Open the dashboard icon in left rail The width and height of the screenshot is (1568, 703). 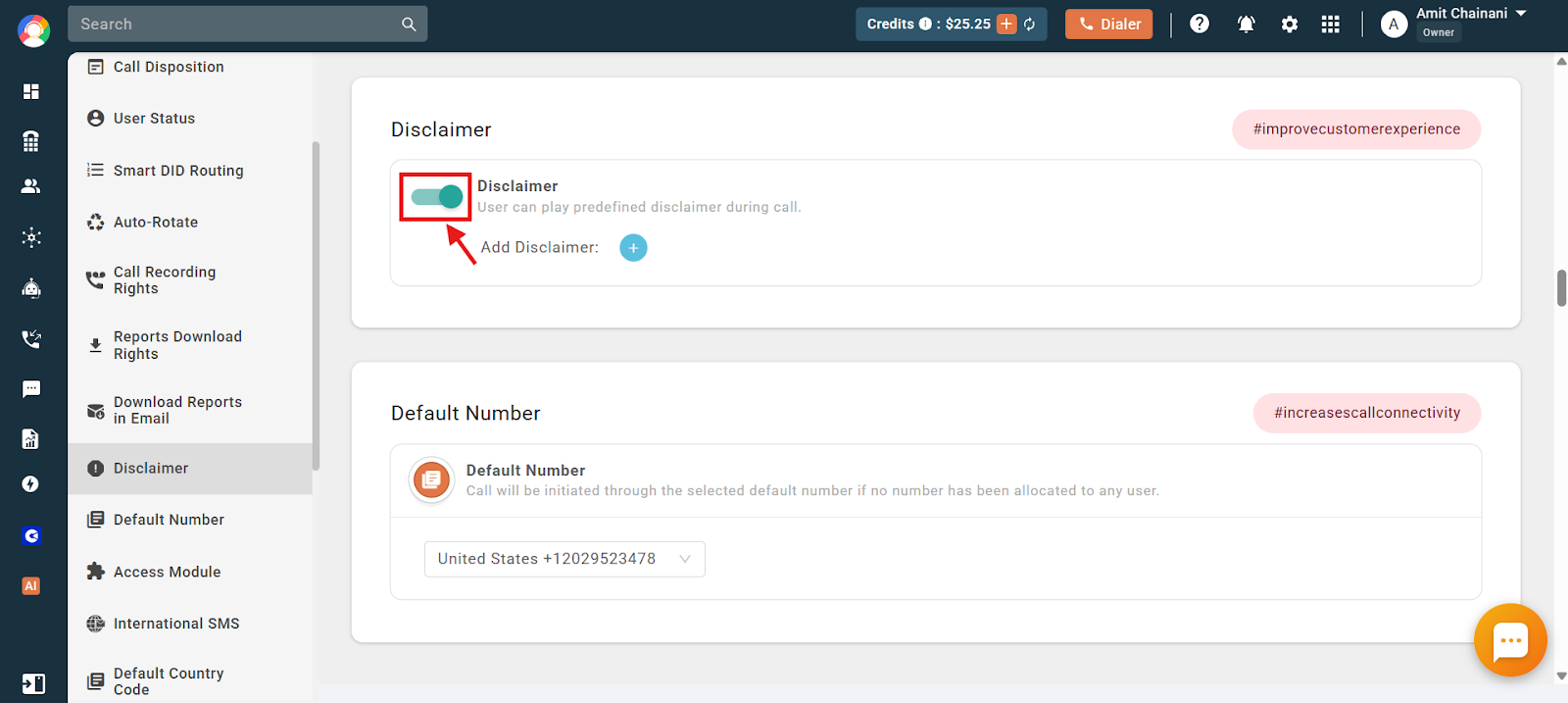[x=31, y=91]
